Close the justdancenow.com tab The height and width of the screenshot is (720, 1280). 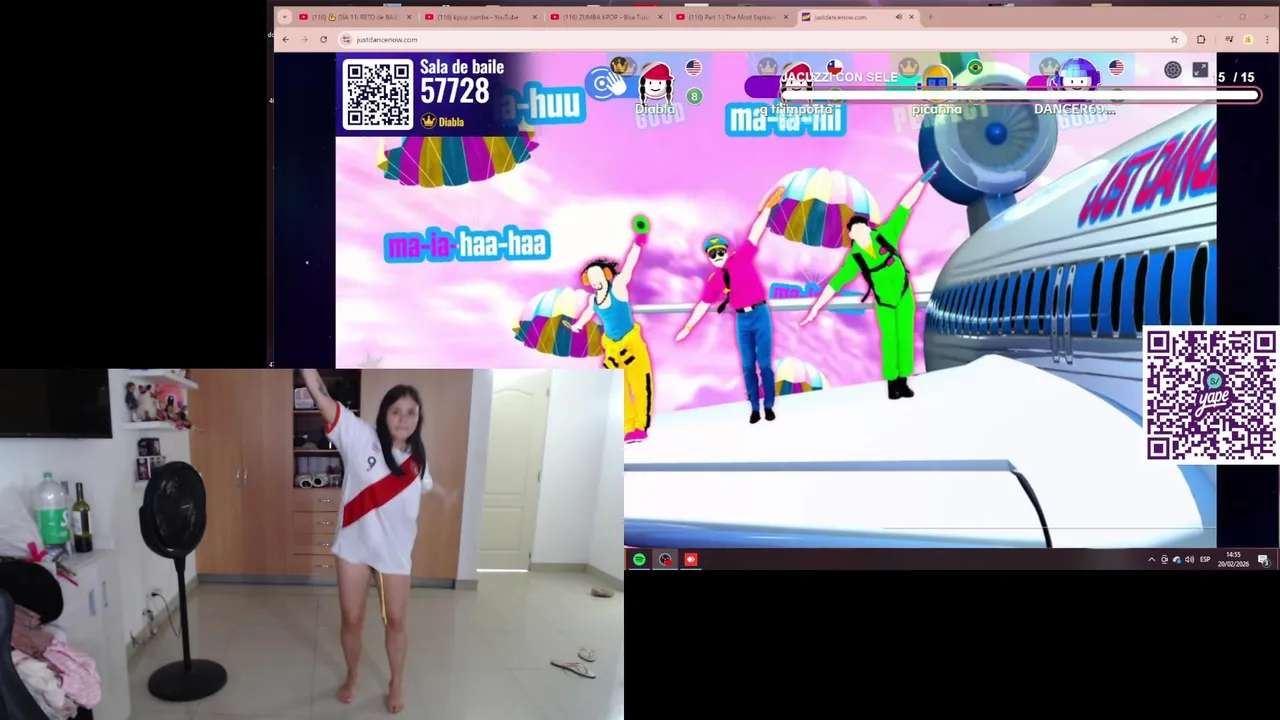click(x=911, y=17)
